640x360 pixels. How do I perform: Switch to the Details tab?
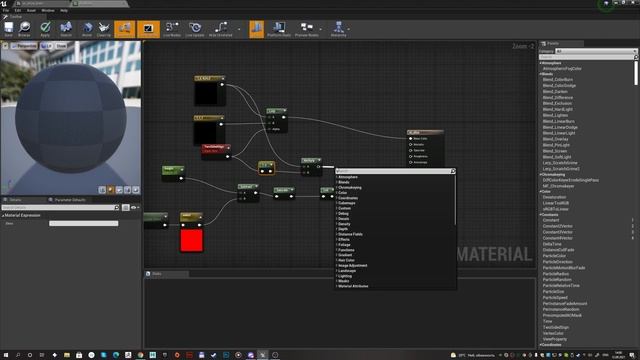(x=14, y=200)
